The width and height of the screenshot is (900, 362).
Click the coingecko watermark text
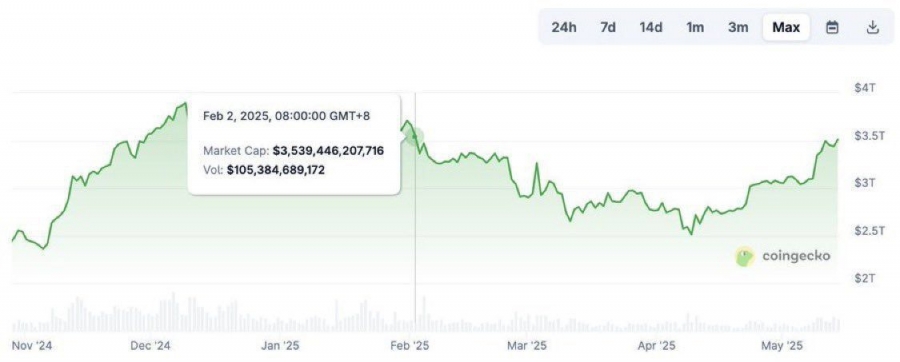click(x=796, y=256)
